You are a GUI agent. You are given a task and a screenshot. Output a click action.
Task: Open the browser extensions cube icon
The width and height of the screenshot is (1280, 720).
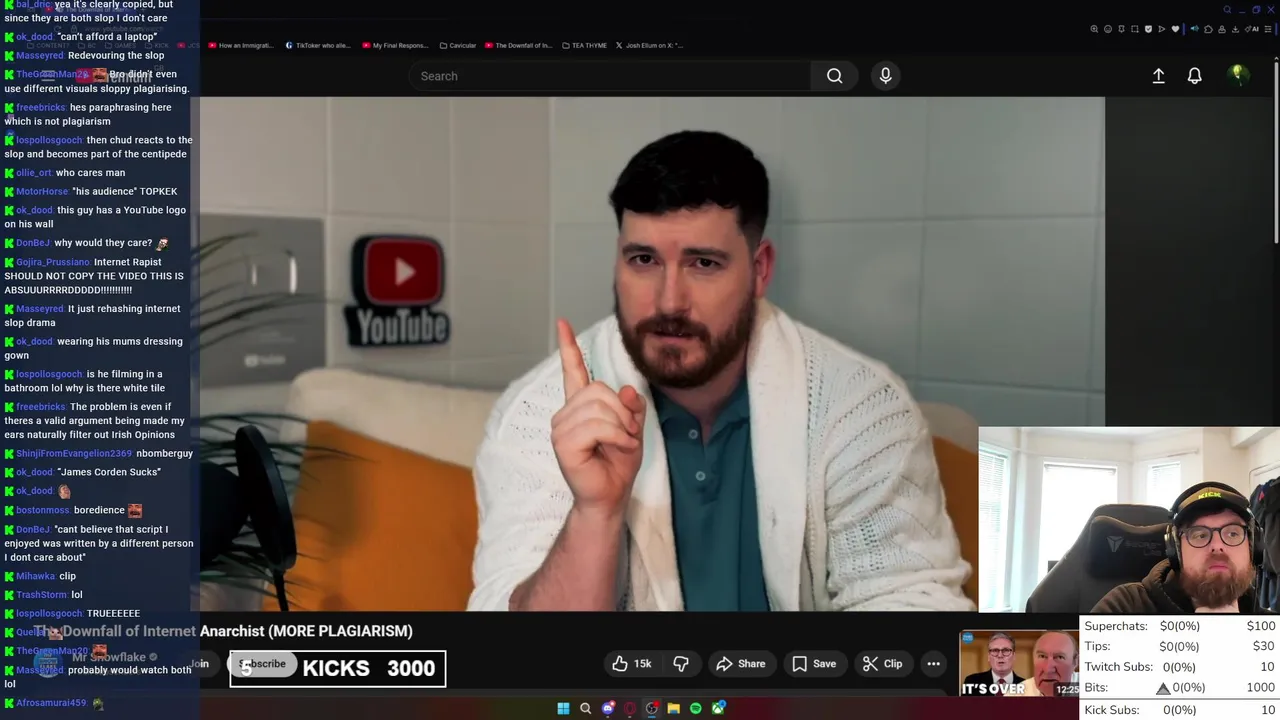click(1208, 29)
